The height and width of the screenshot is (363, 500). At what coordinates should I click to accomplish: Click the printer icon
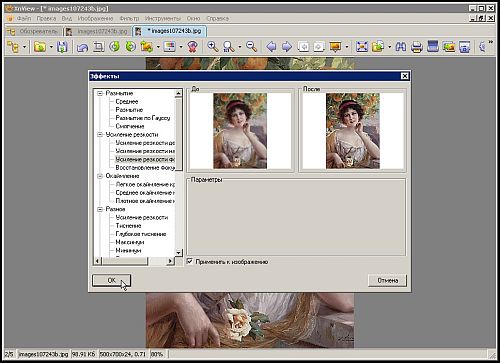point(417,47)
